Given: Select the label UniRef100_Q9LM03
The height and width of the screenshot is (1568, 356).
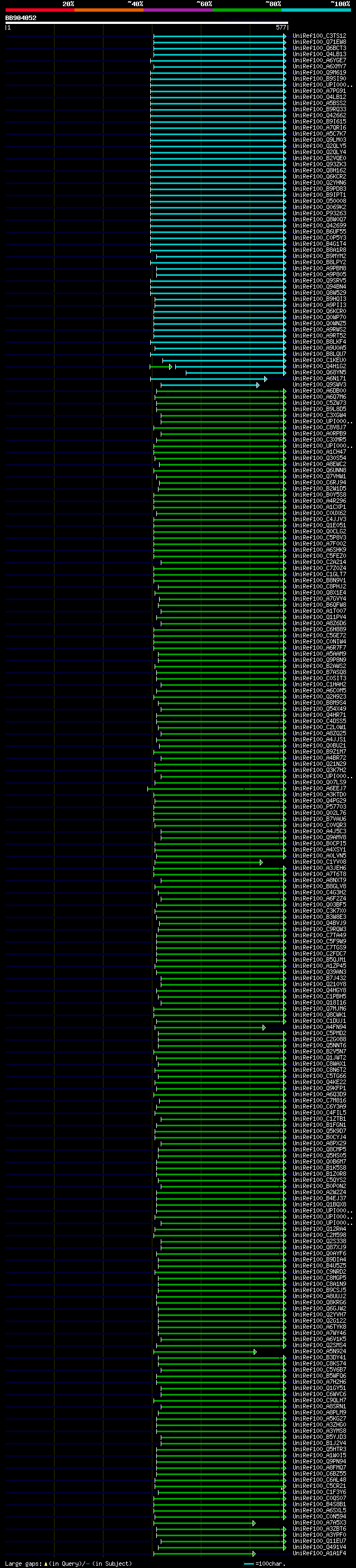Looking at the screenshot, I should tap(319, 140).
